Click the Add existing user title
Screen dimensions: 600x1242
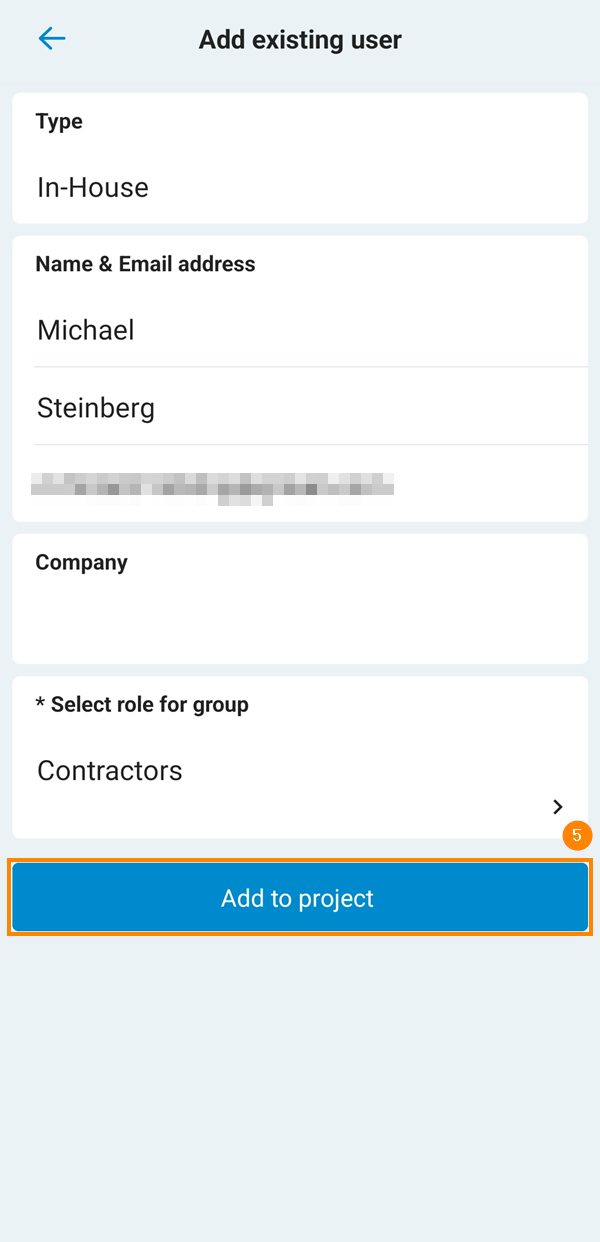[300, 40]
